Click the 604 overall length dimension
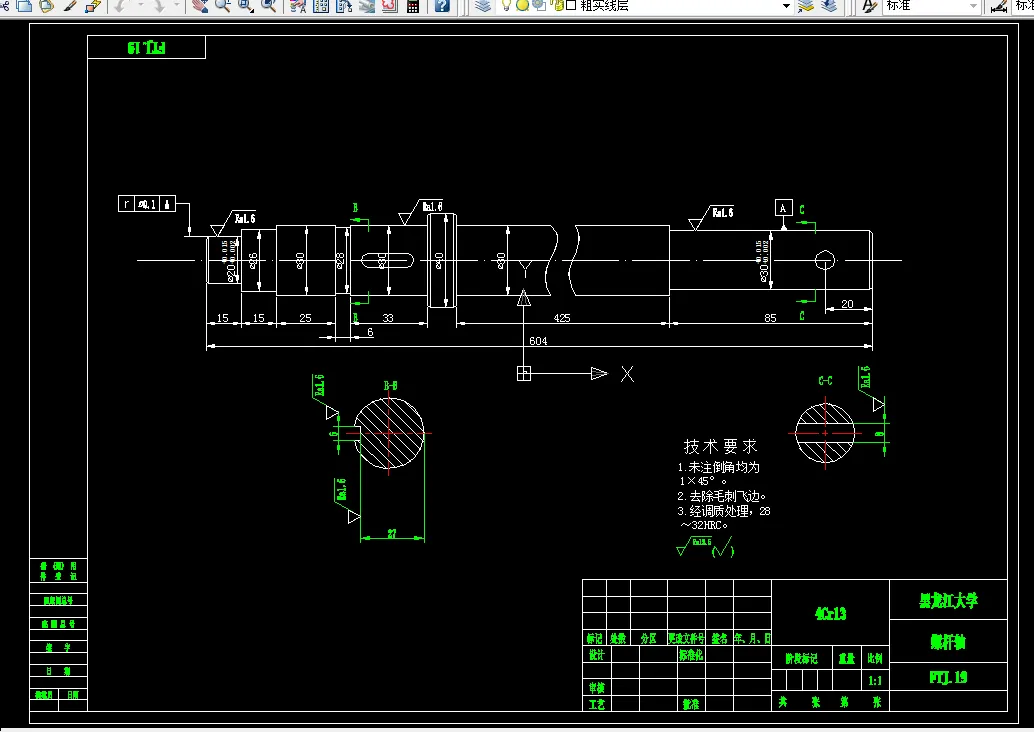The image size is (1034, 732). (x=538, y=341)
